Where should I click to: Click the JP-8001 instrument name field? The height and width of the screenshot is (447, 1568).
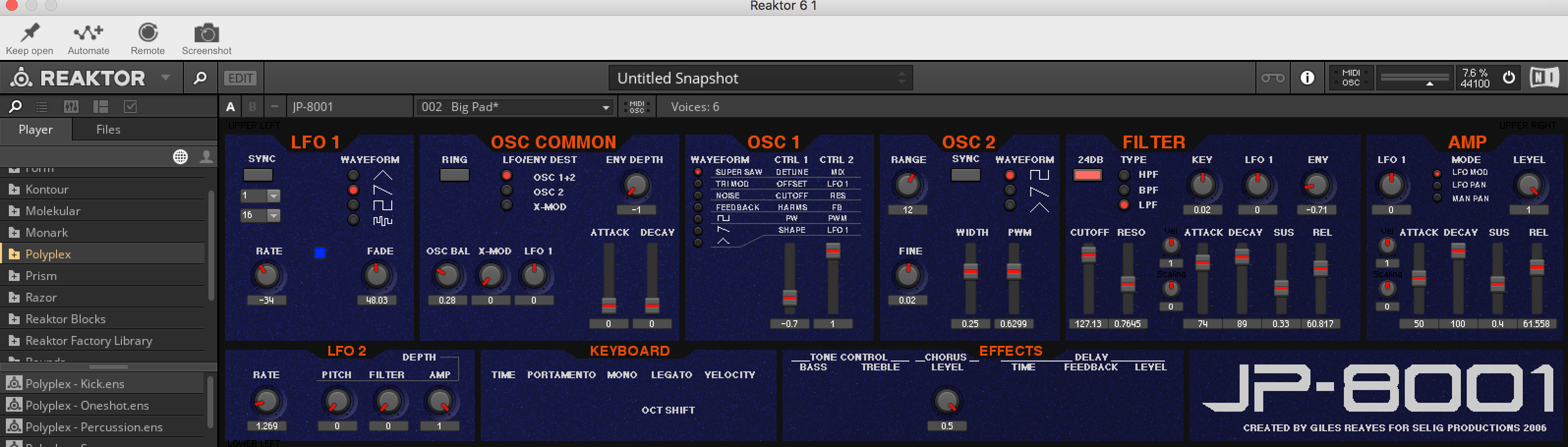click(349, 107)
